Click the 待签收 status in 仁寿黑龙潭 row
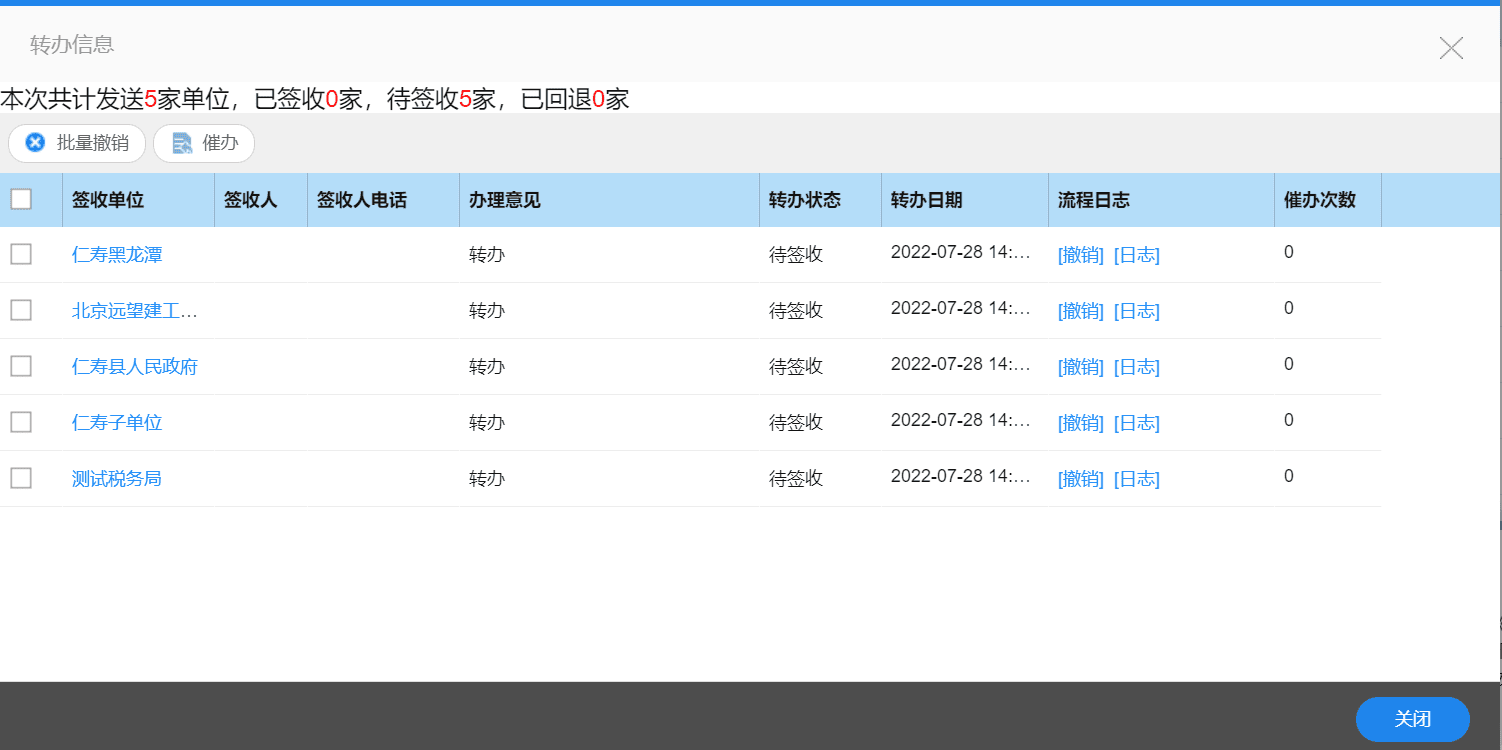 796,255
